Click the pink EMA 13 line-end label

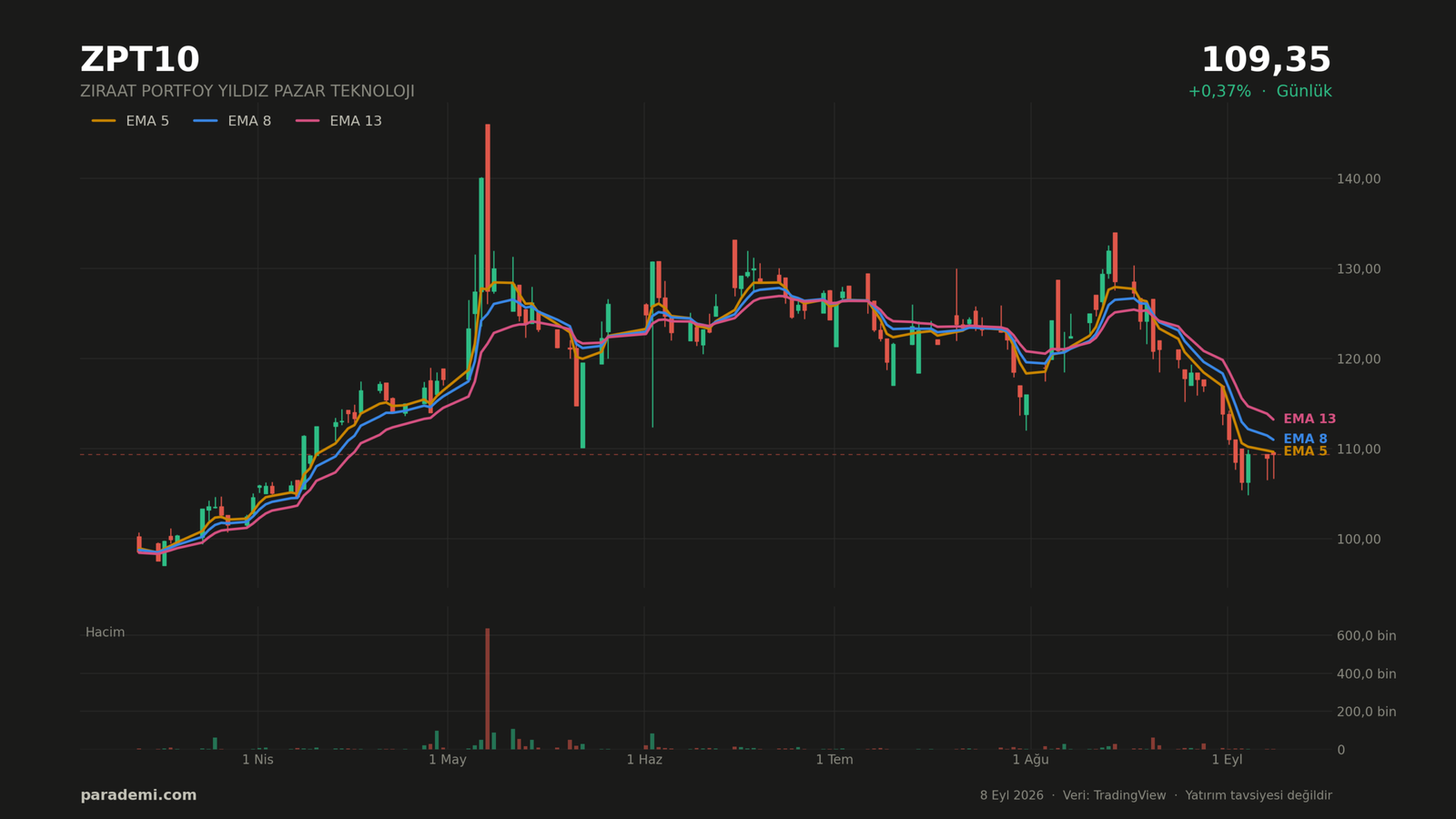click(1309, 420)
